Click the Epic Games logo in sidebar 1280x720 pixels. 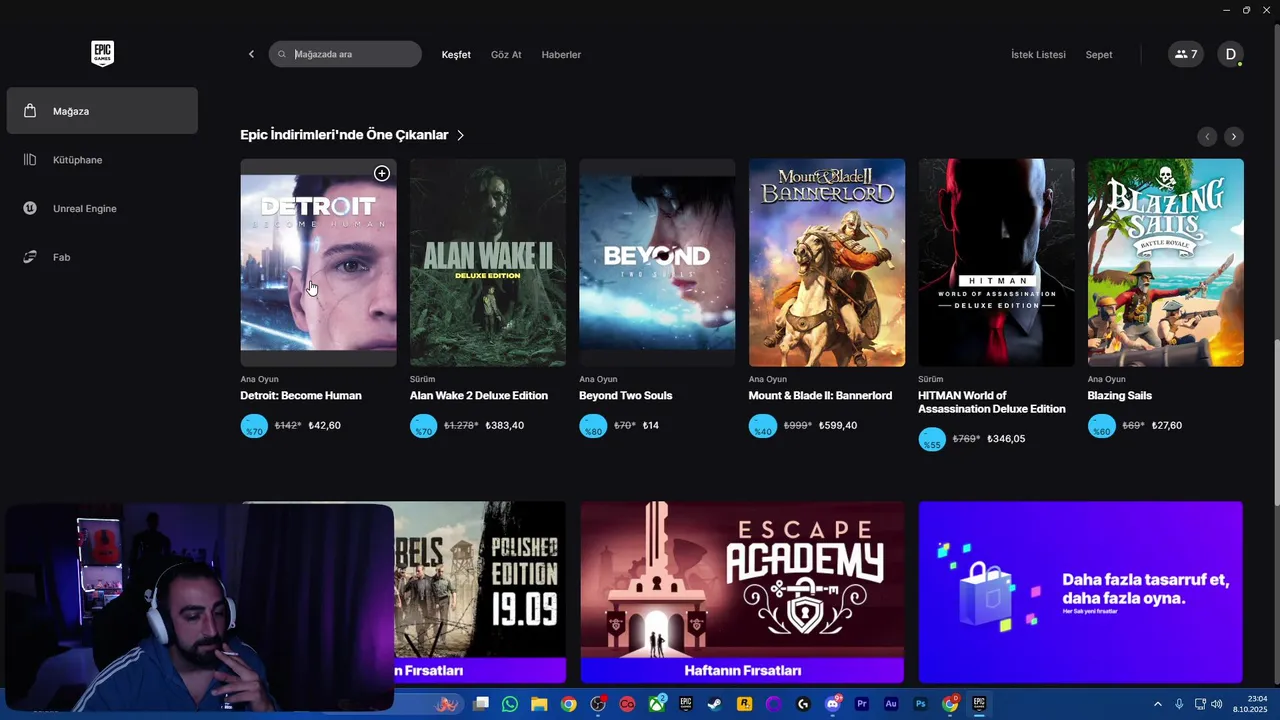coord(102,54)
